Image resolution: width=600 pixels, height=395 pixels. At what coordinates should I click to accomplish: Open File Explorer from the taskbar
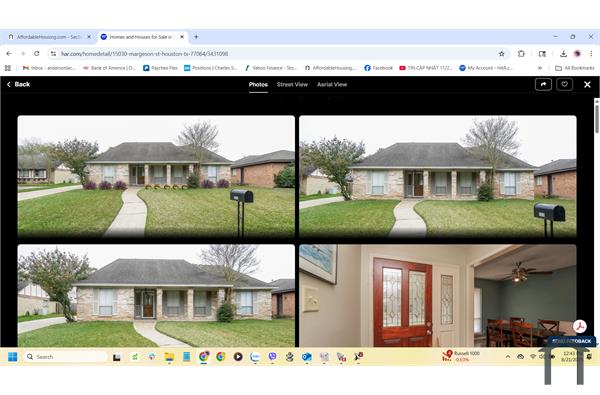click(x=169, y=357)
